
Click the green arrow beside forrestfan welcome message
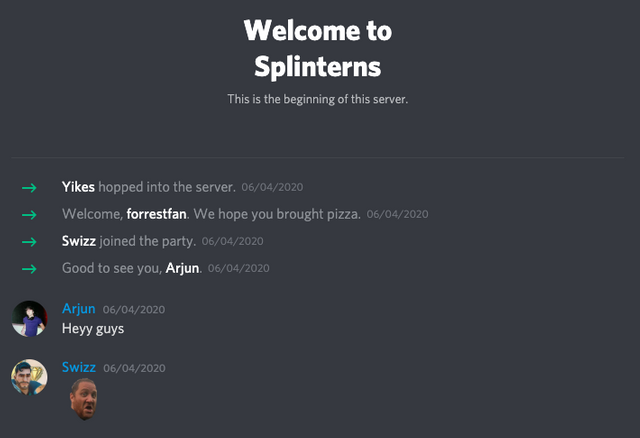click(29, 214)
